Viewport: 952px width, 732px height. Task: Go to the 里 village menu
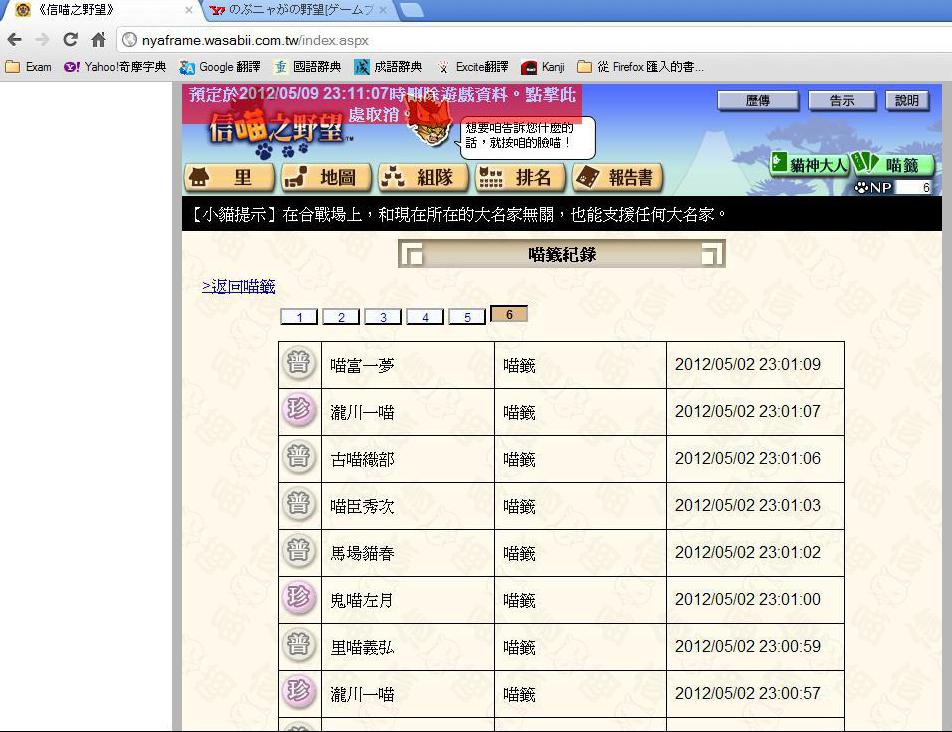[229, 178]
